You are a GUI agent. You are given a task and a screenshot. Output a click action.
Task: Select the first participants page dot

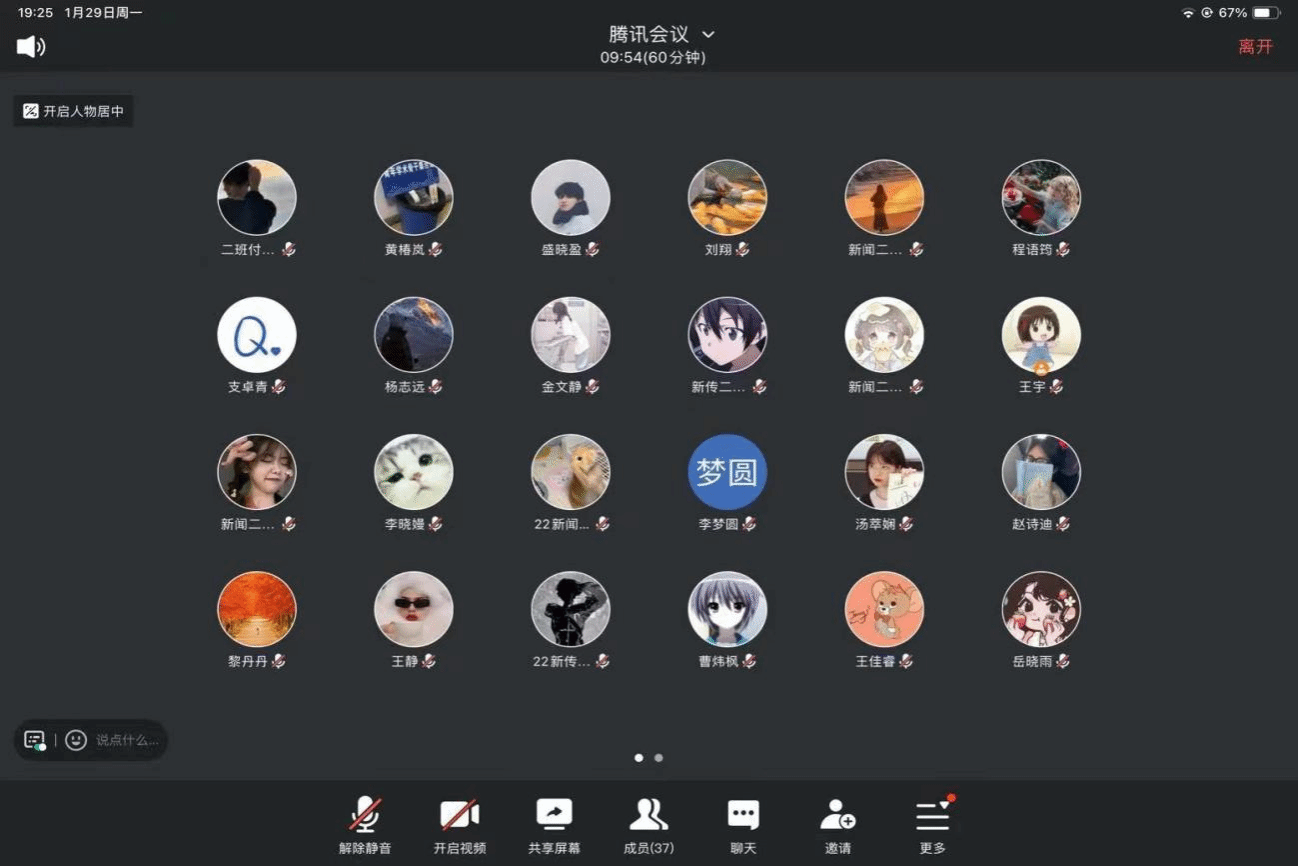[x=639, y=758]
